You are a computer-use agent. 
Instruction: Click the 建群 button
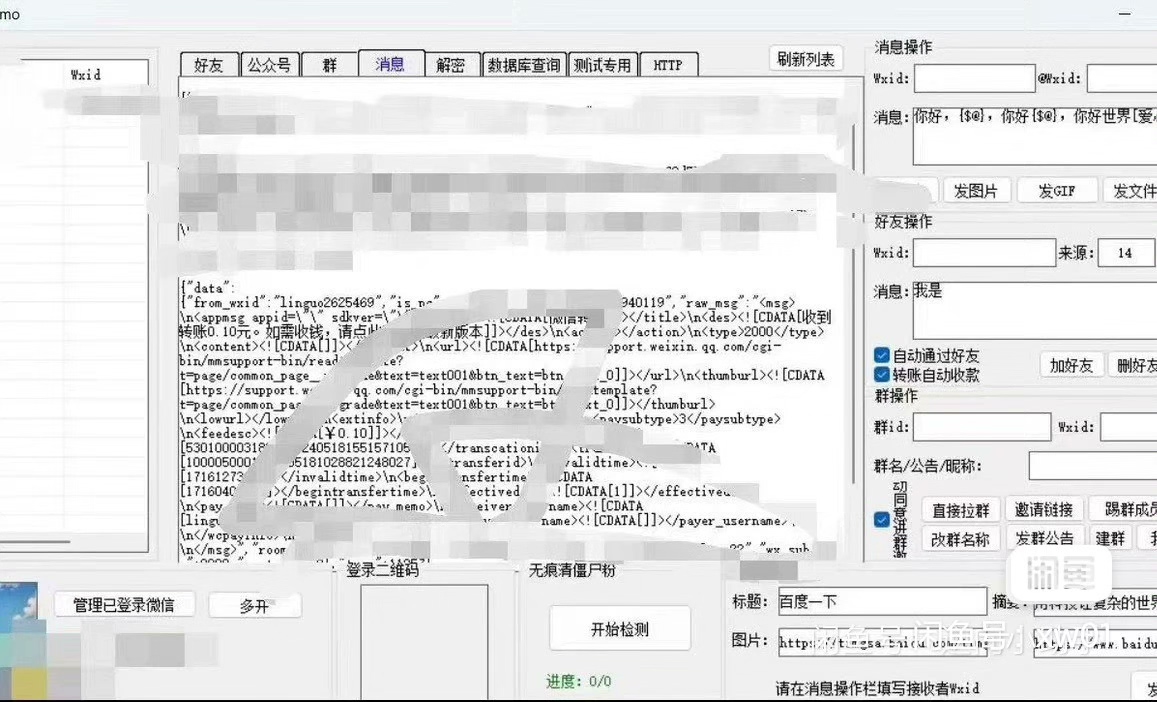(x=1111, y=539)
